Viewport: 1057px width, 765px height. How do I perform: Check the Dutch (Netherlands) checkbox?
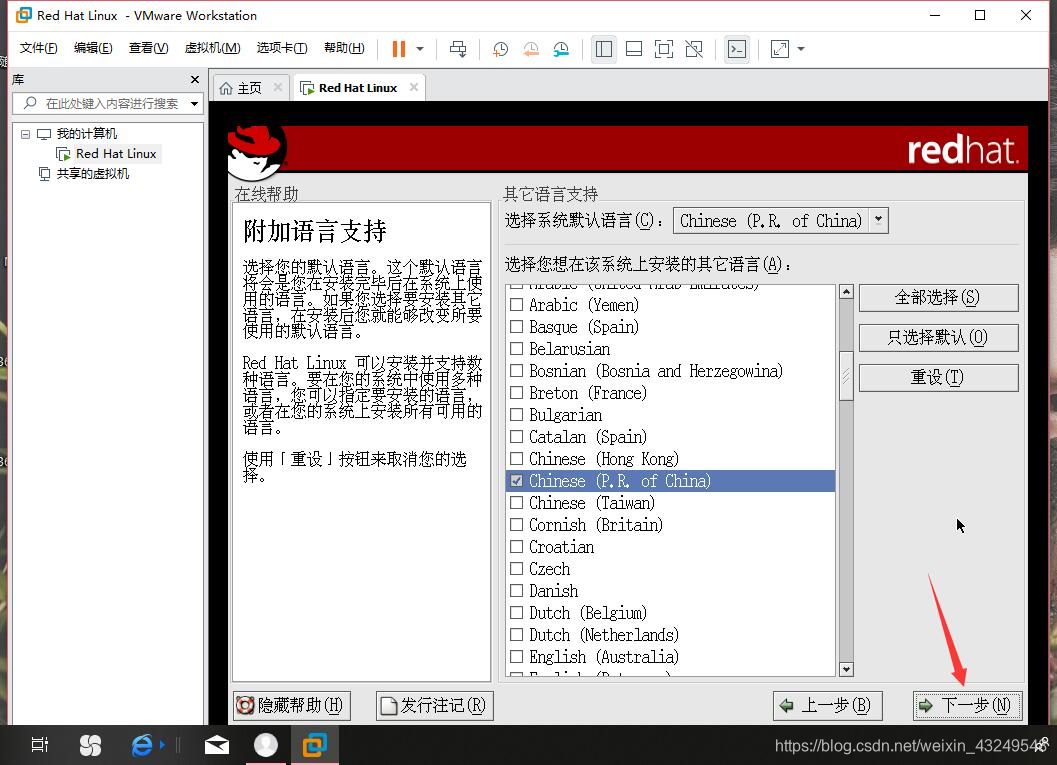(x=516, y=635)
